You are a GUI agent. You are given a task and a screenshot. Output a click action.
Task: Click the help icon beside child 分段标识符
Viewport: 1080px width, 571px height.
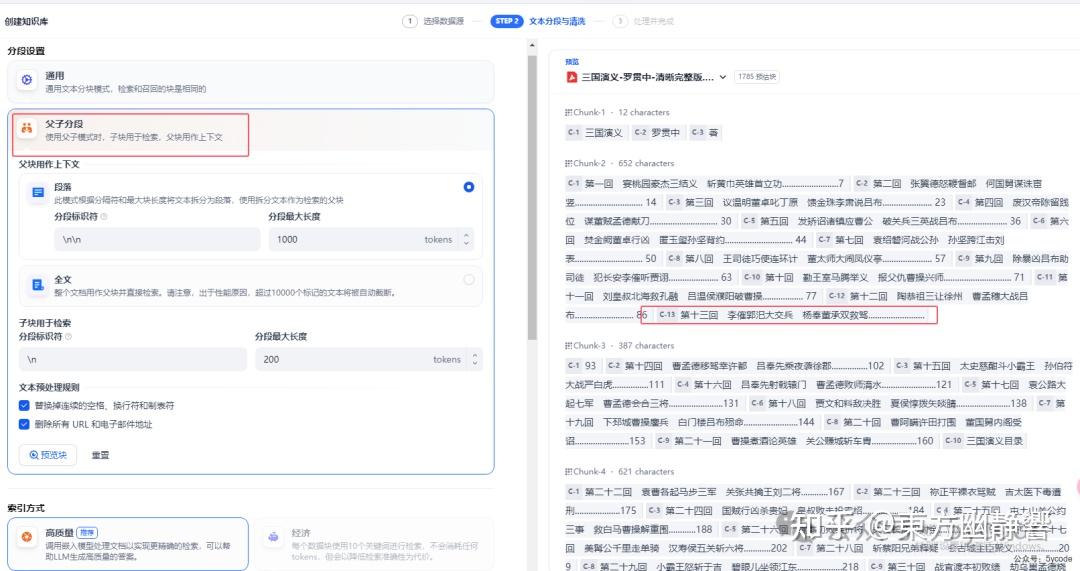click(68, 337)
